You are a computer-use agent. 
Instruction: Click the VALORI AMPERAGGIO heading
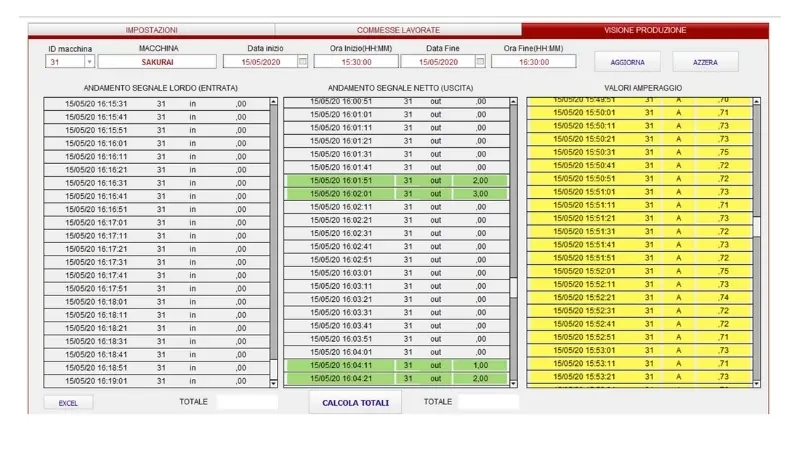643,88
